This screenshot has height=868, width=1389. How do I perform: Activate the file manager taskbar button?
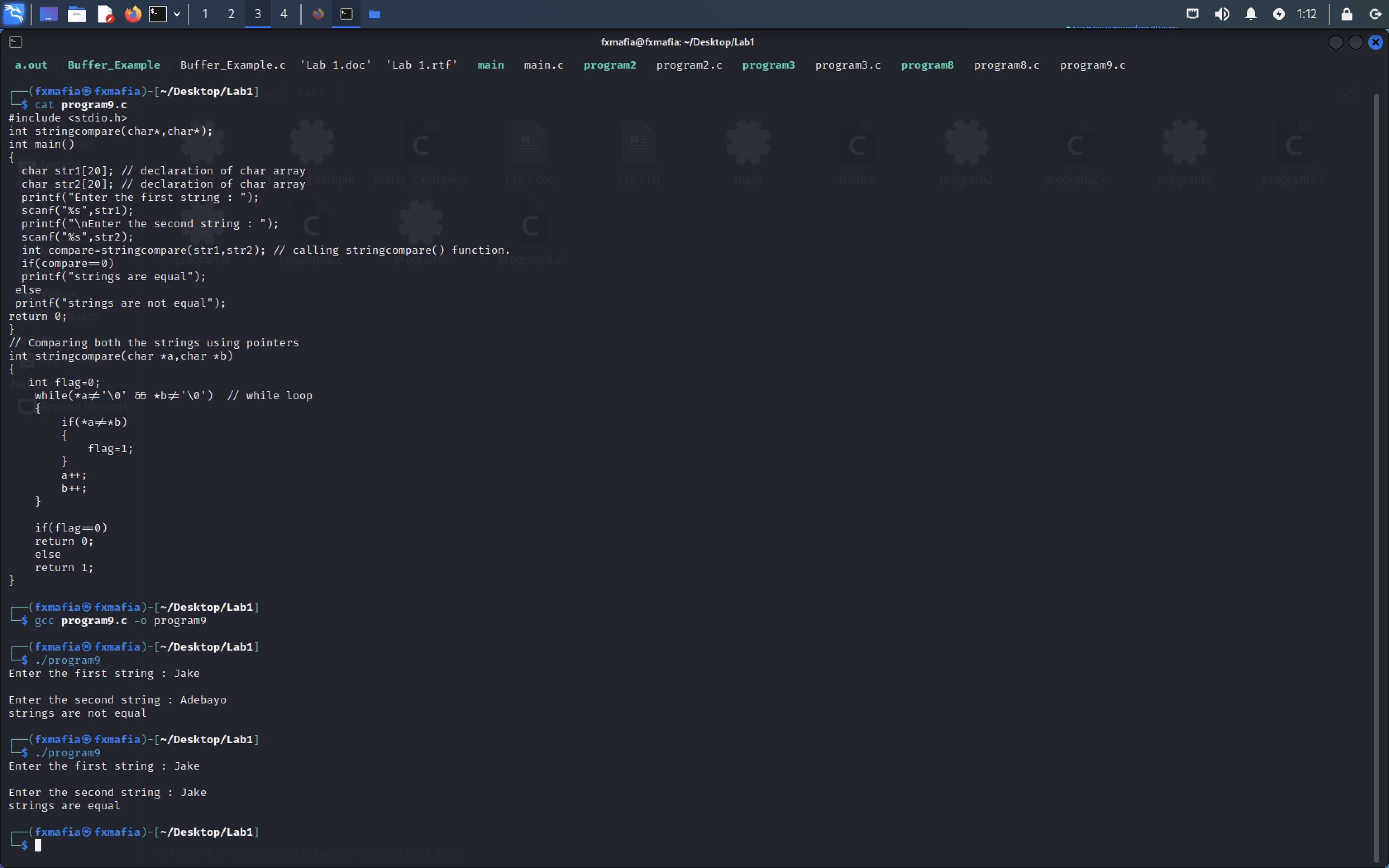(x=374, y=14)
